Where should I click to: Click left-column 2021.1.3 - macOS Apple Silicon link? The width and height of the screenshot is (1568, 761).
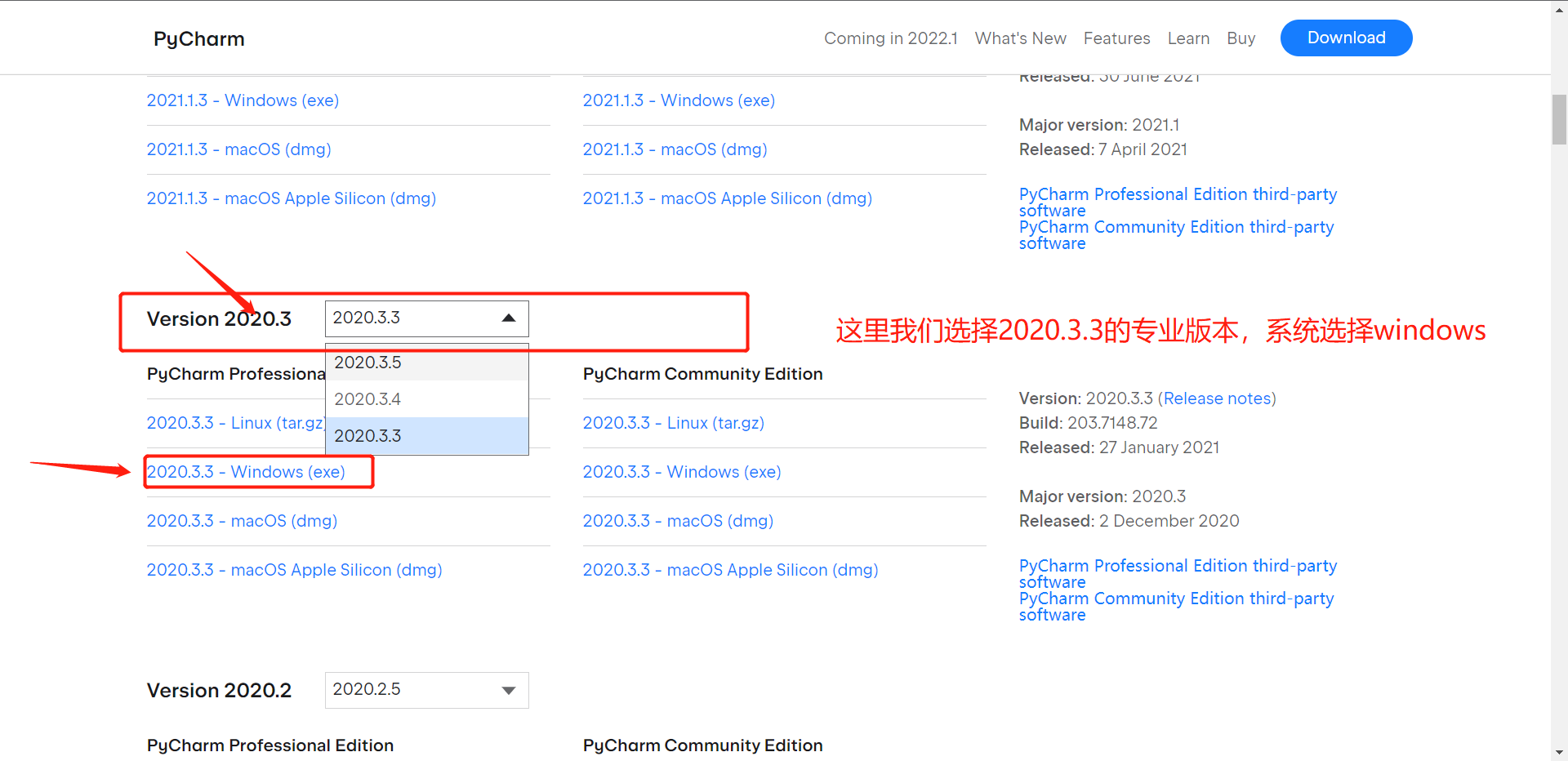(292, 198)
